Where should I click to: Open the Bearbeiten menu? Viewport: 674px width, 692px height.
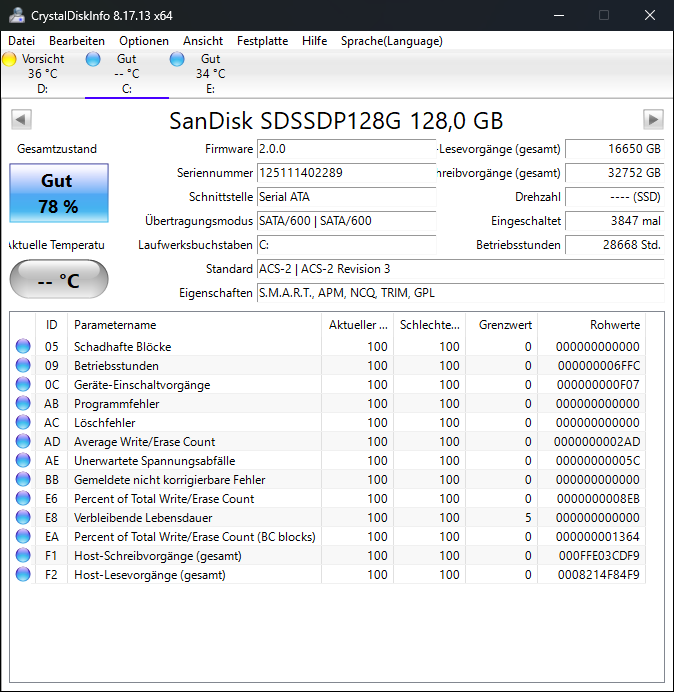[77, 41]
